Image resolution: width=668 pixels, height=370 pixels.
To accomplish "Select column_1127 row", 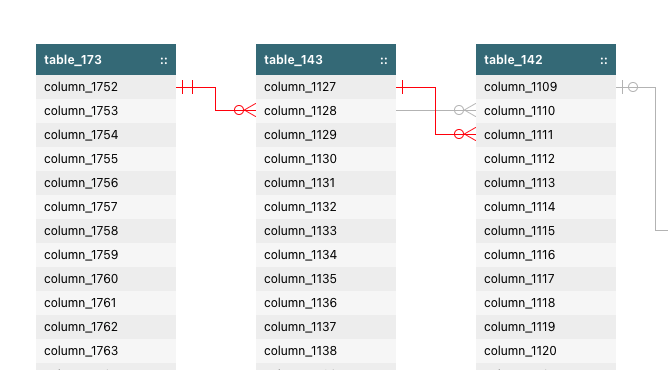I will point(326,87).
